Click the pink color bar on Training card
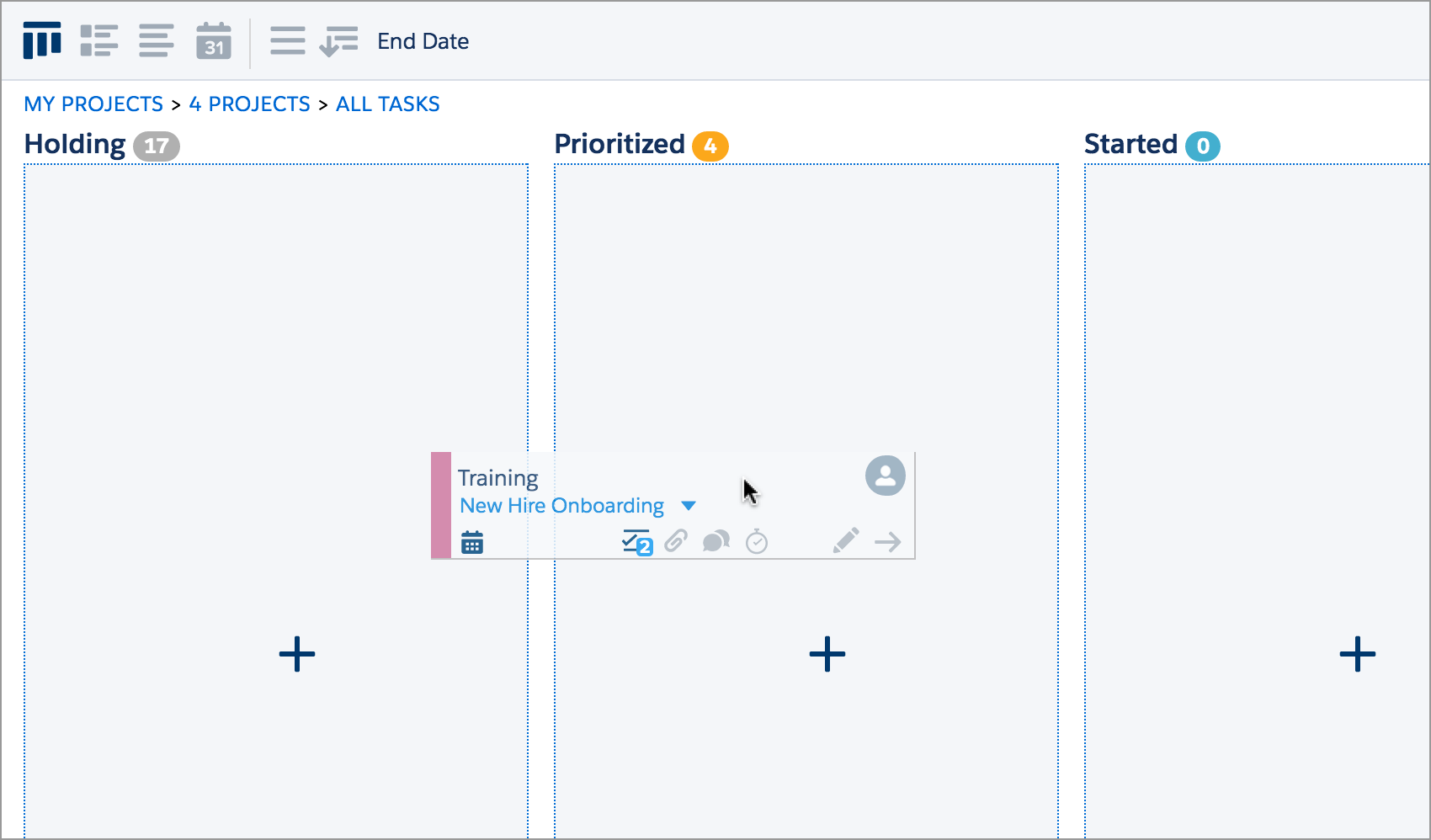Viewport: 1431px width, 840px height. (x=441, y=505)
